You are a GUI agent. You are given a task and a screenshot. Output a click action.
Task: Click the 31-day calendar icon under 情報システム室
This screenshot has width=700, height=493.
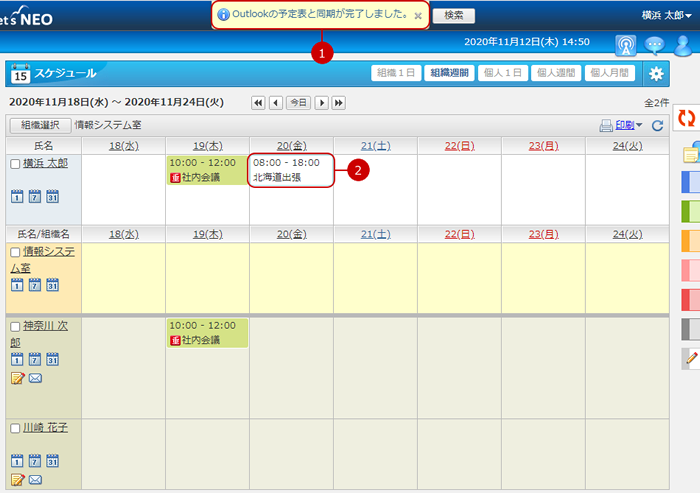click(x=53, y=285)
